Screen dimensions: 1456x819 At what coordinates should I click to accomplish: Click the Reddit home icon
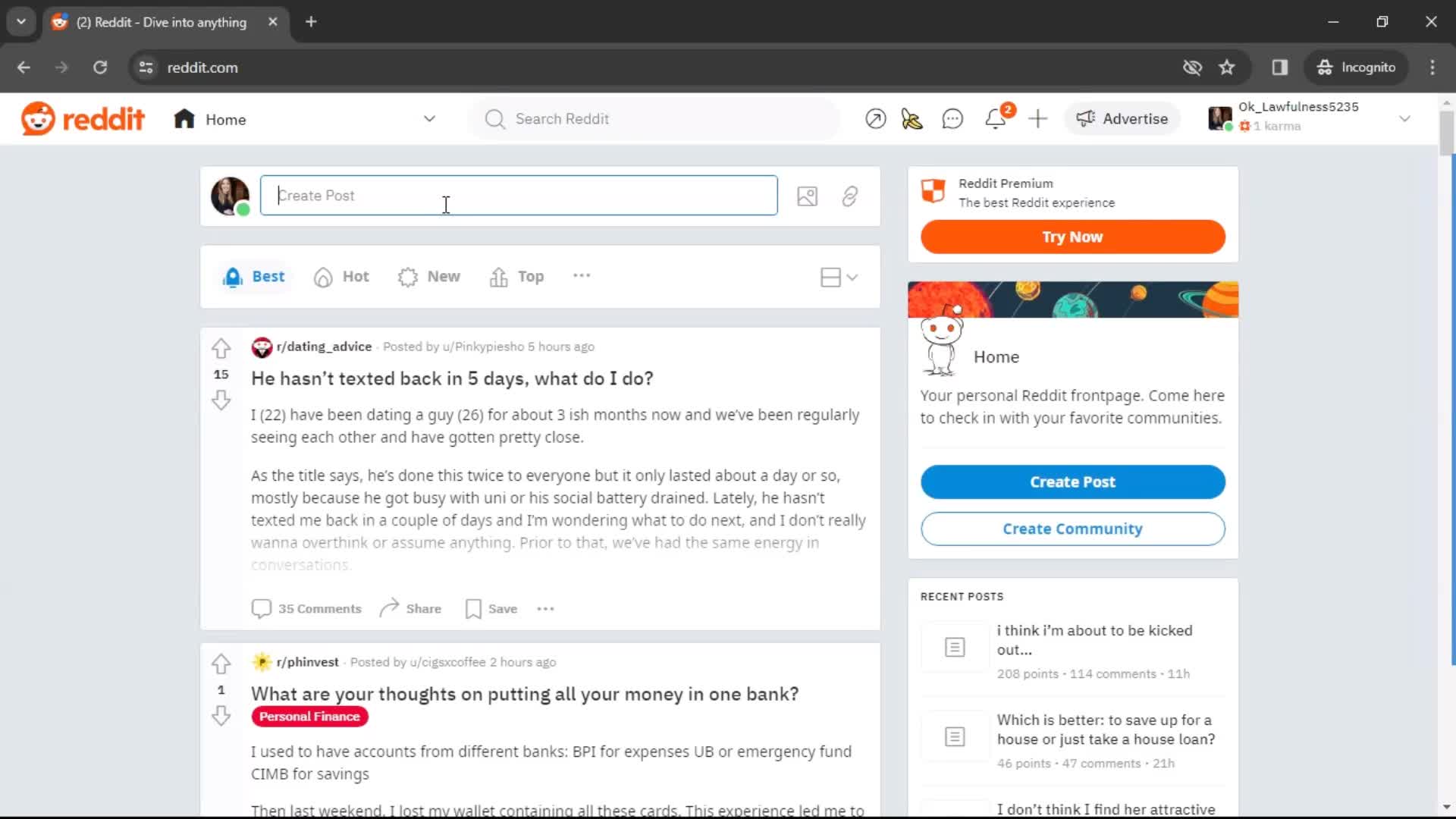pos(183,118)
